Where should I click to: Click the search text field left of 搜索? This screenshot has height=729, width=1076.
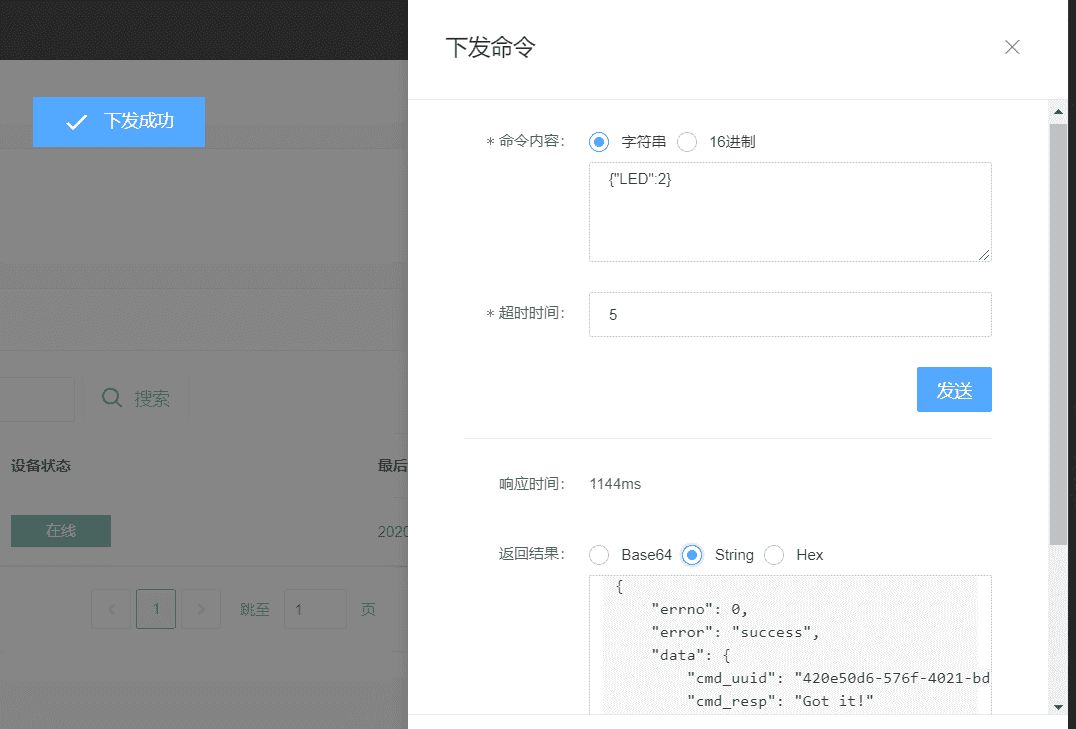pos(37,399)
